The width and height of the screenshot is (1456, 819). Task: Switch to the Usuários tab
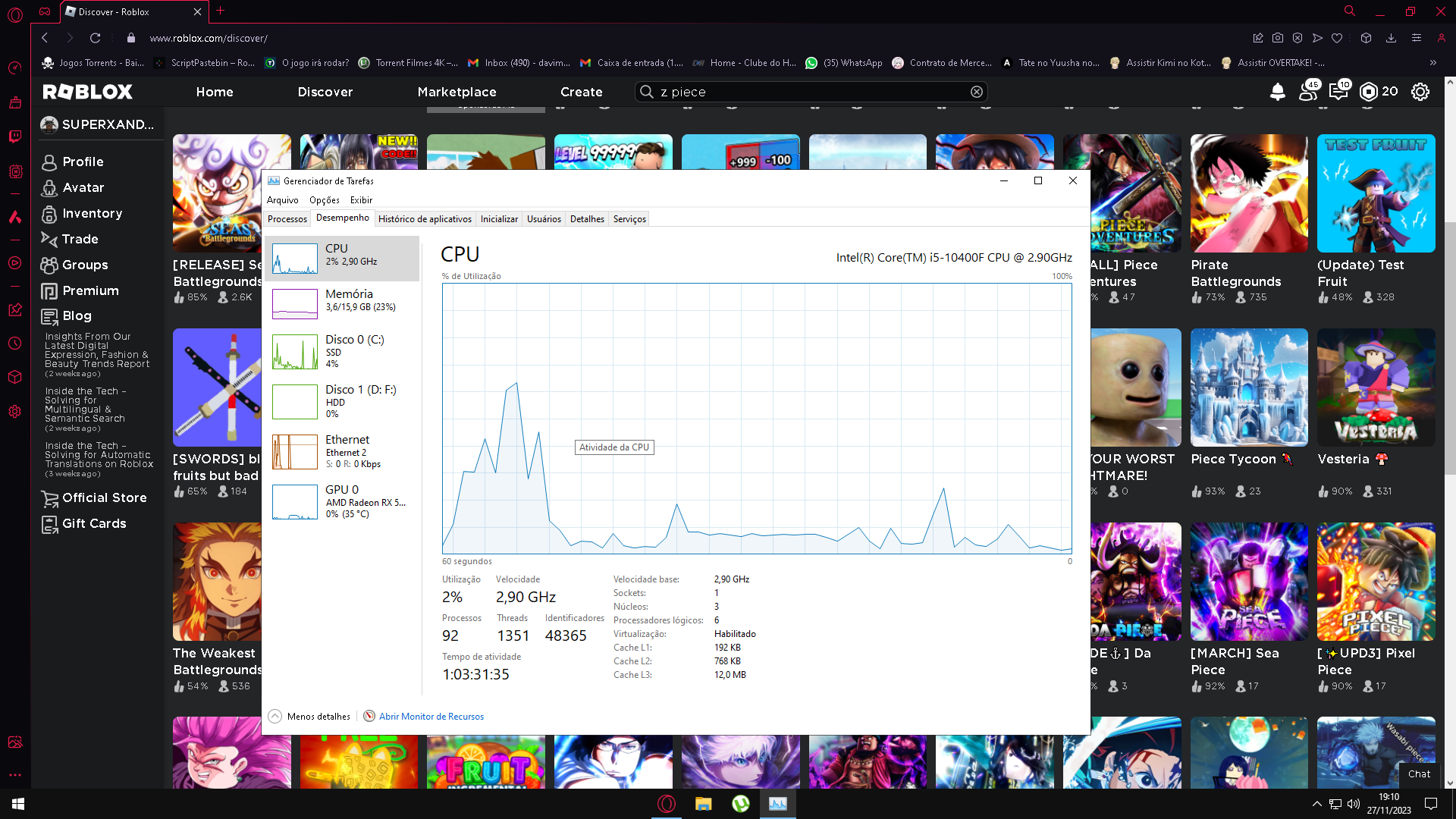coord(544,219)
